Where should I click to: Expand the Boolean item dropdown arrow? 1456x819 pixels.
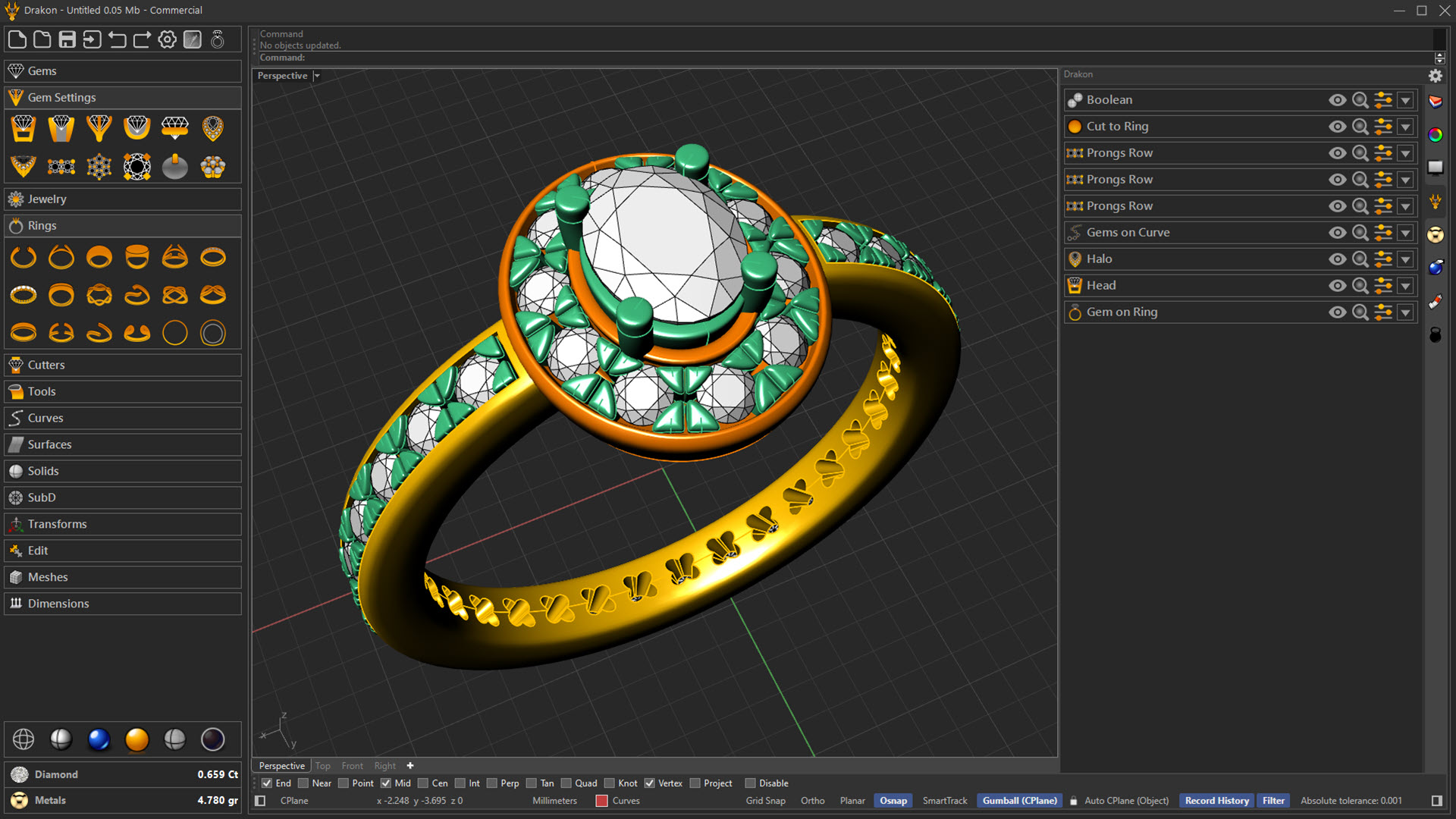(x=1406, y=100)
